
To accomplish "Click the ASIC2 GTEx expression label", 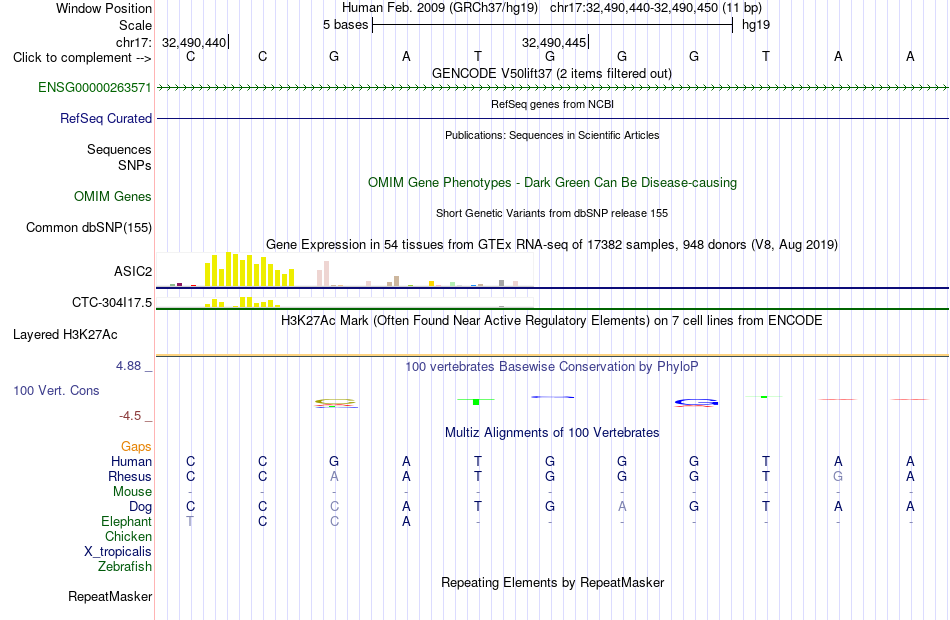I will click(x=133, y=271).
